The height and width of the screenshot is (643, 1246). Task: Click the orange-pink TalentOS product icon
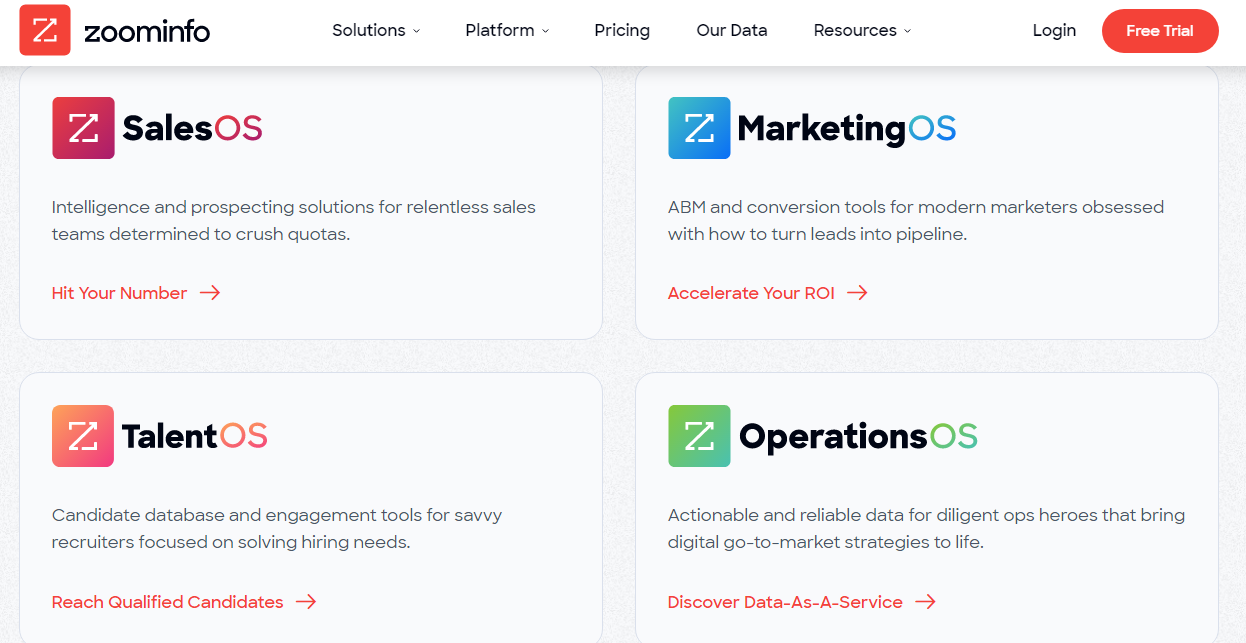[x=83, y=436]
